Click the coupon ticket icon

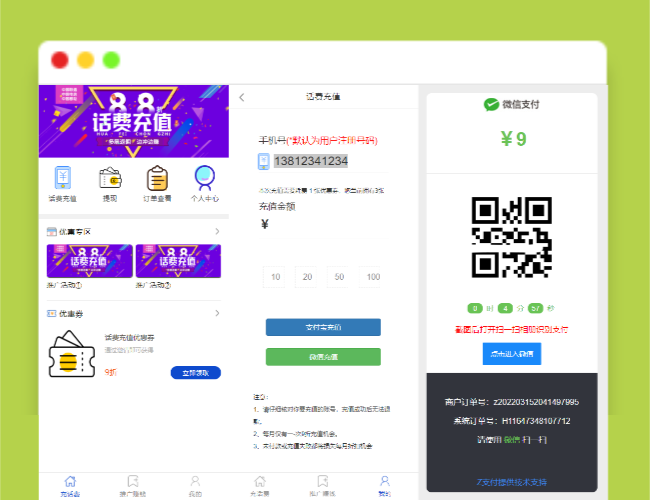tap(72, 354)
